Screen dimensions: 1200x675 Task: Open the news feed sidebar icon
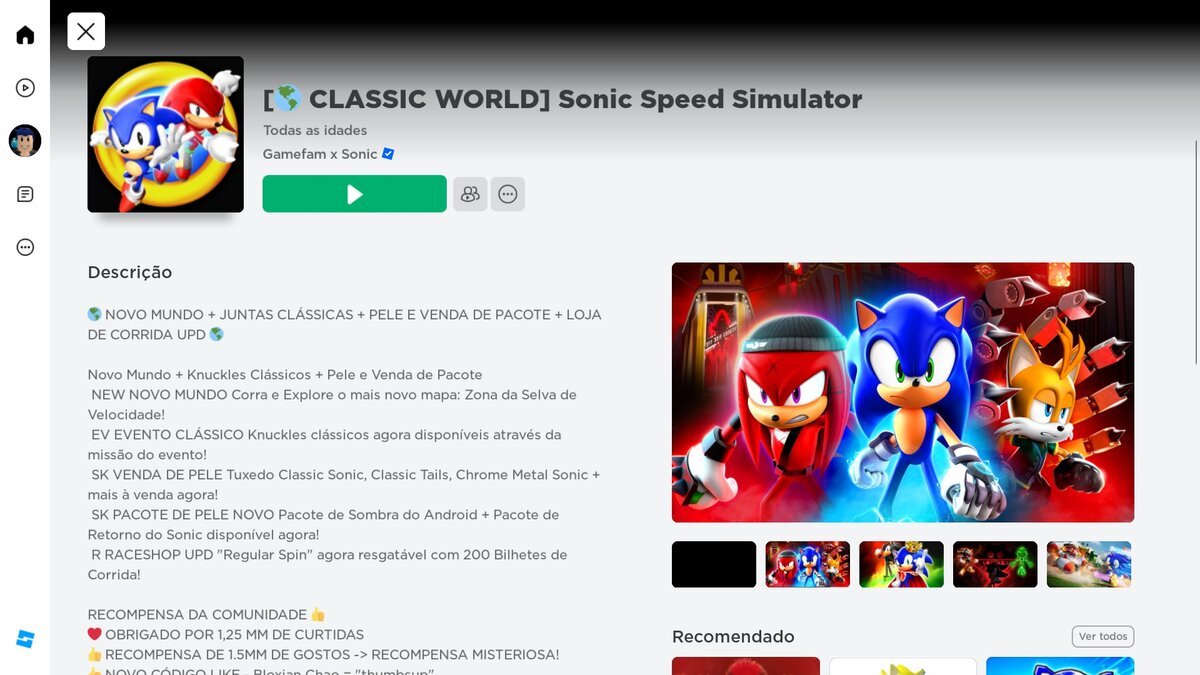25,194
